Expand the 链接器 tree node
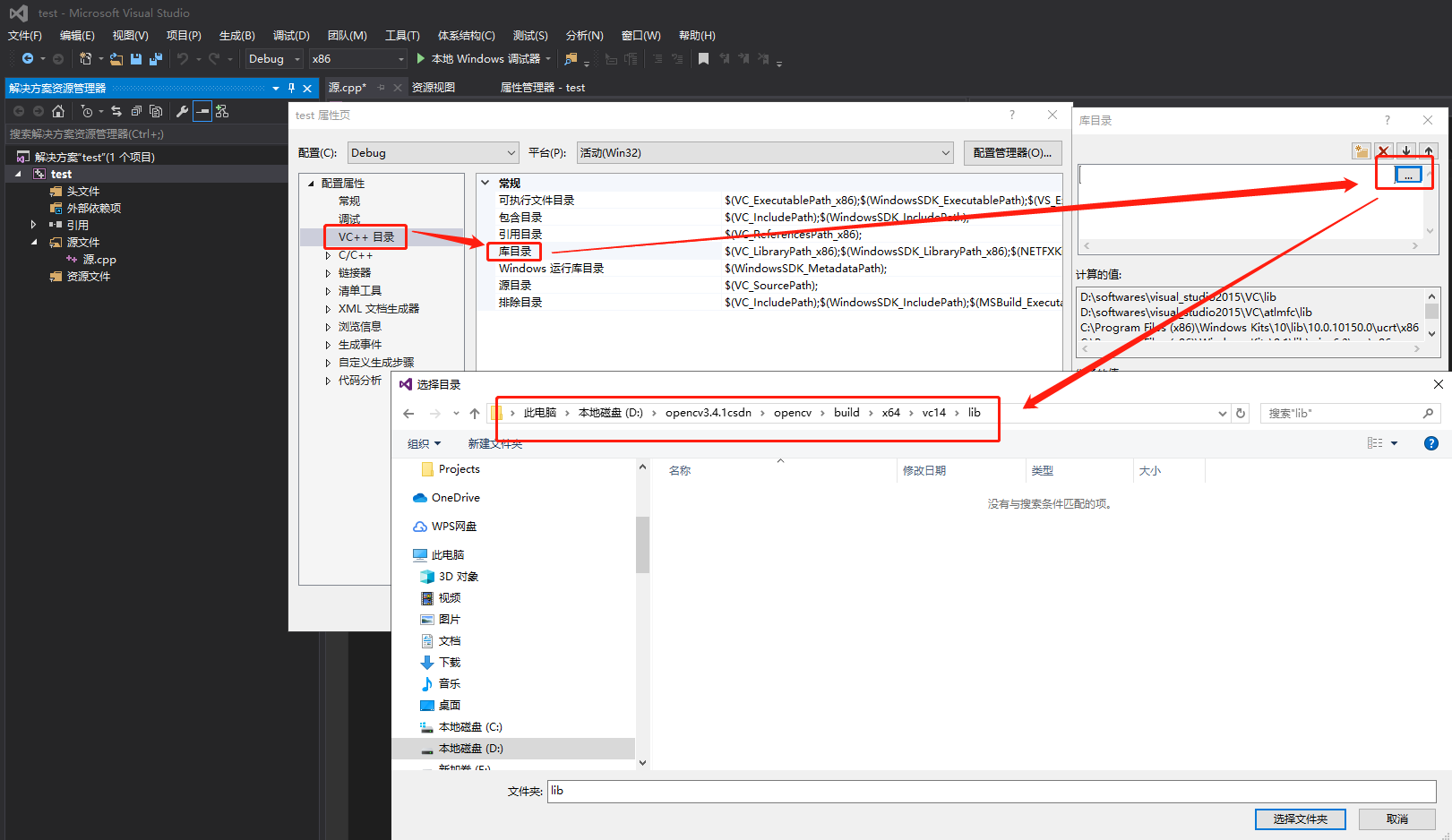 328,273
